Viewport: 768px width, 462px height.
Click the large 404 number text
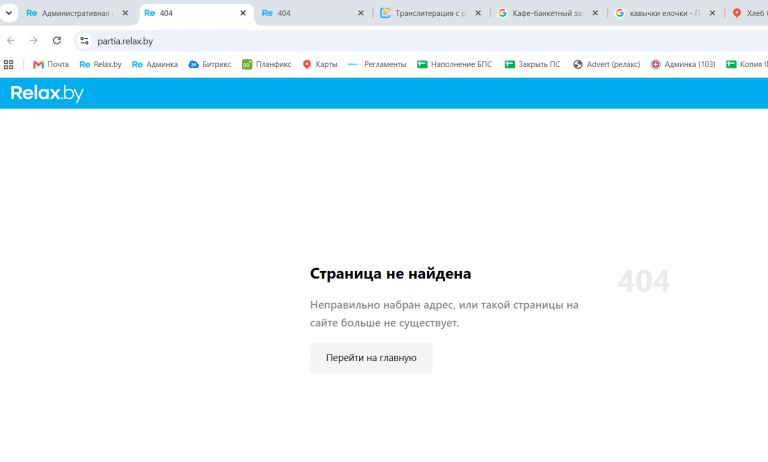pos(644,281)
